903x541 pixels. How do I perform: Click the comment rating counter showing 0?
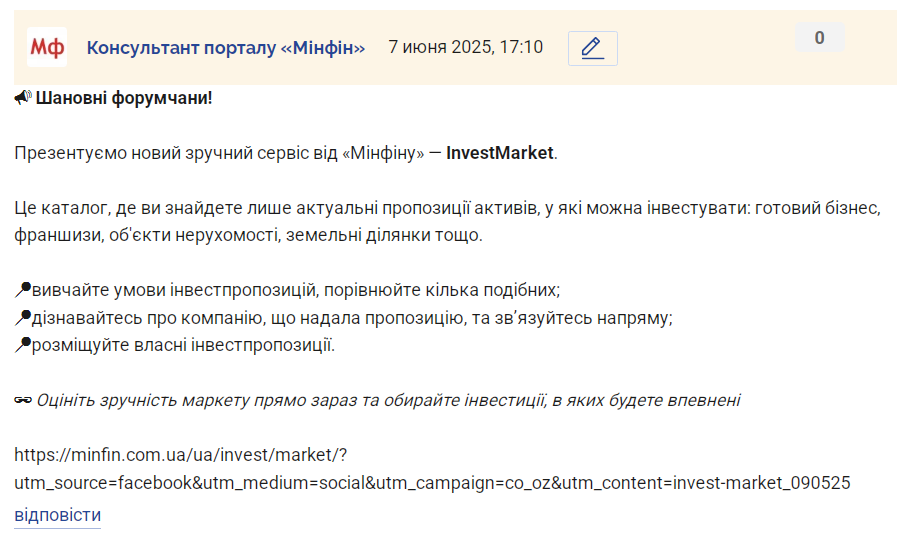(819, 38)
